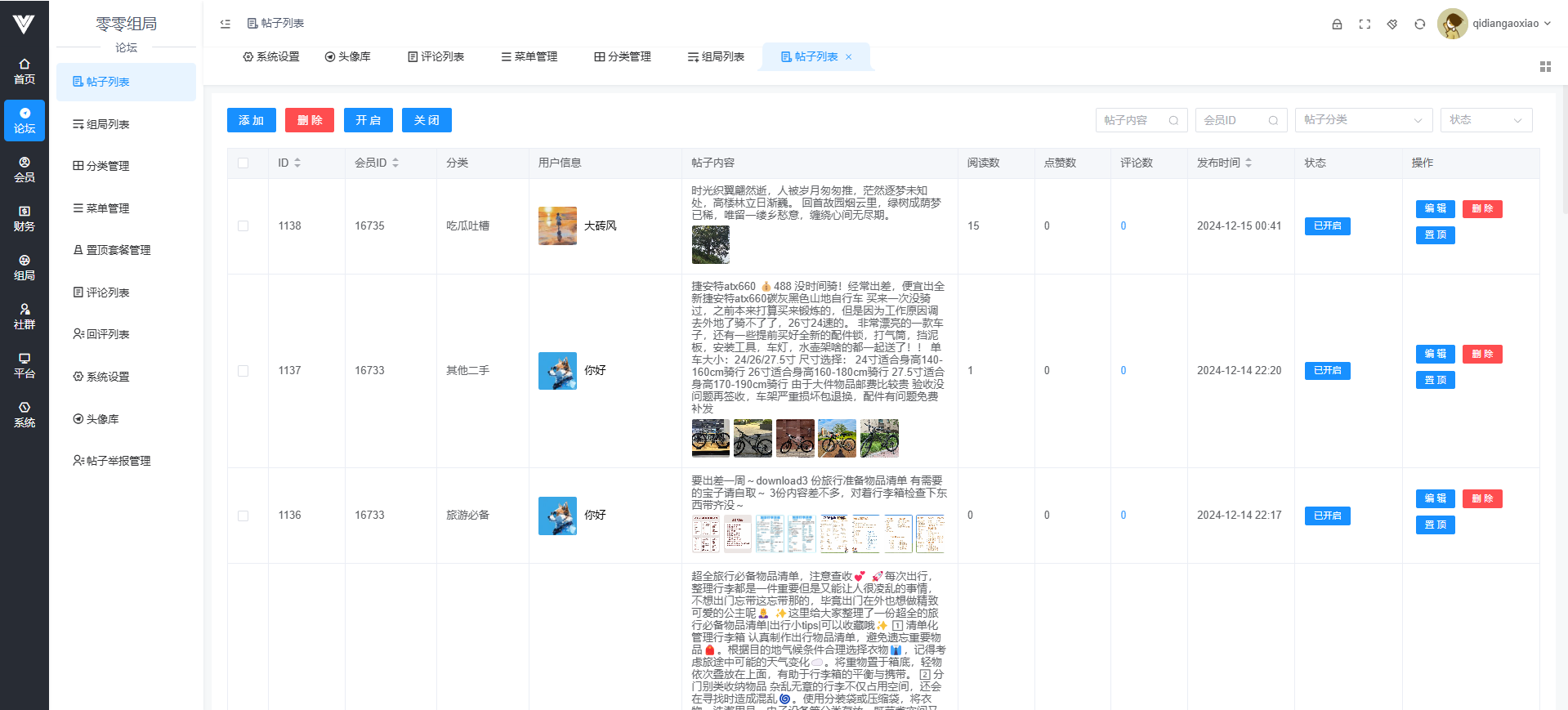Open the 财务 section in left rail
The image size is (1568, 710).
pos(25,219)
